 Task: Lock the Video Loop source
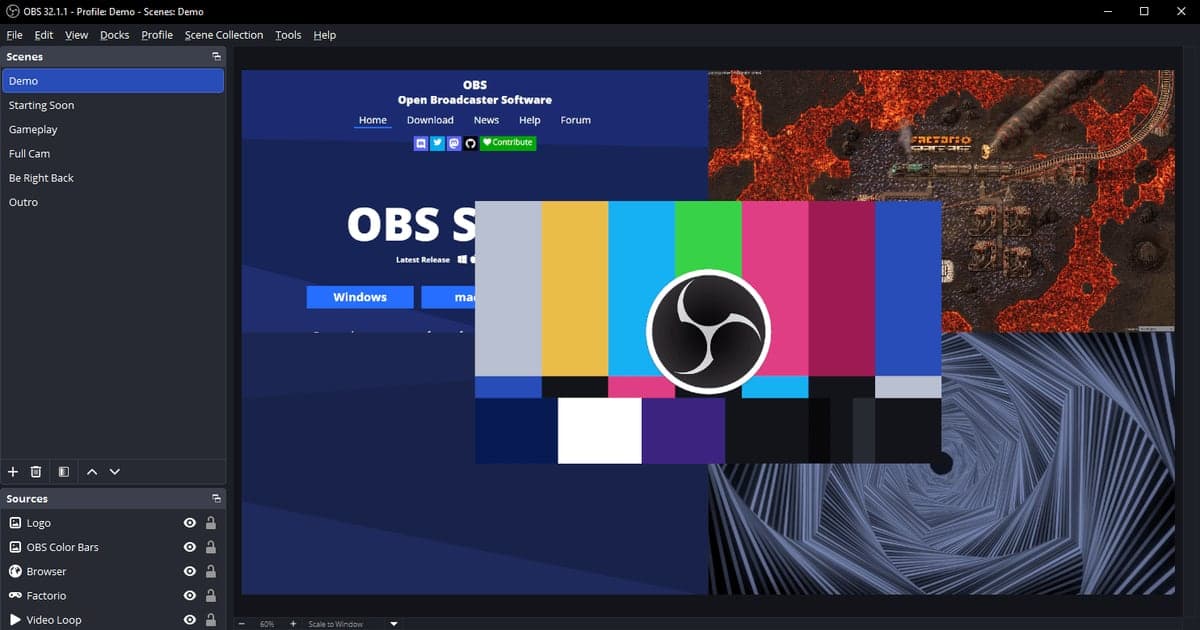click(x=211, y=620)
